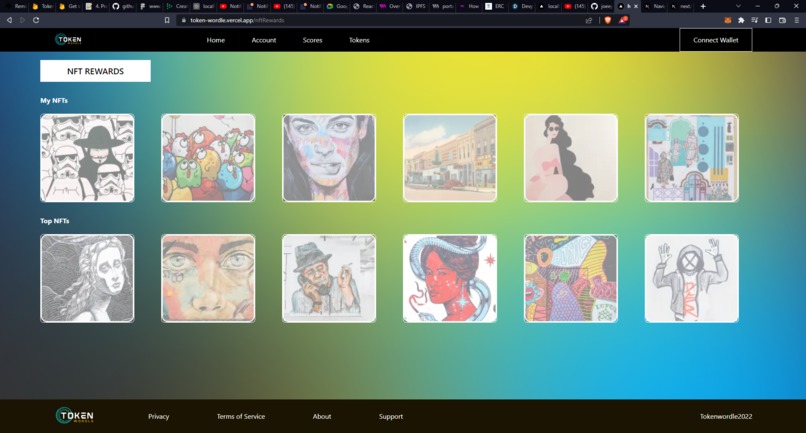Go back with the browser back arrow
This screenshot has width=806, height=433.
pyautogui.click(x=9, y=20)
